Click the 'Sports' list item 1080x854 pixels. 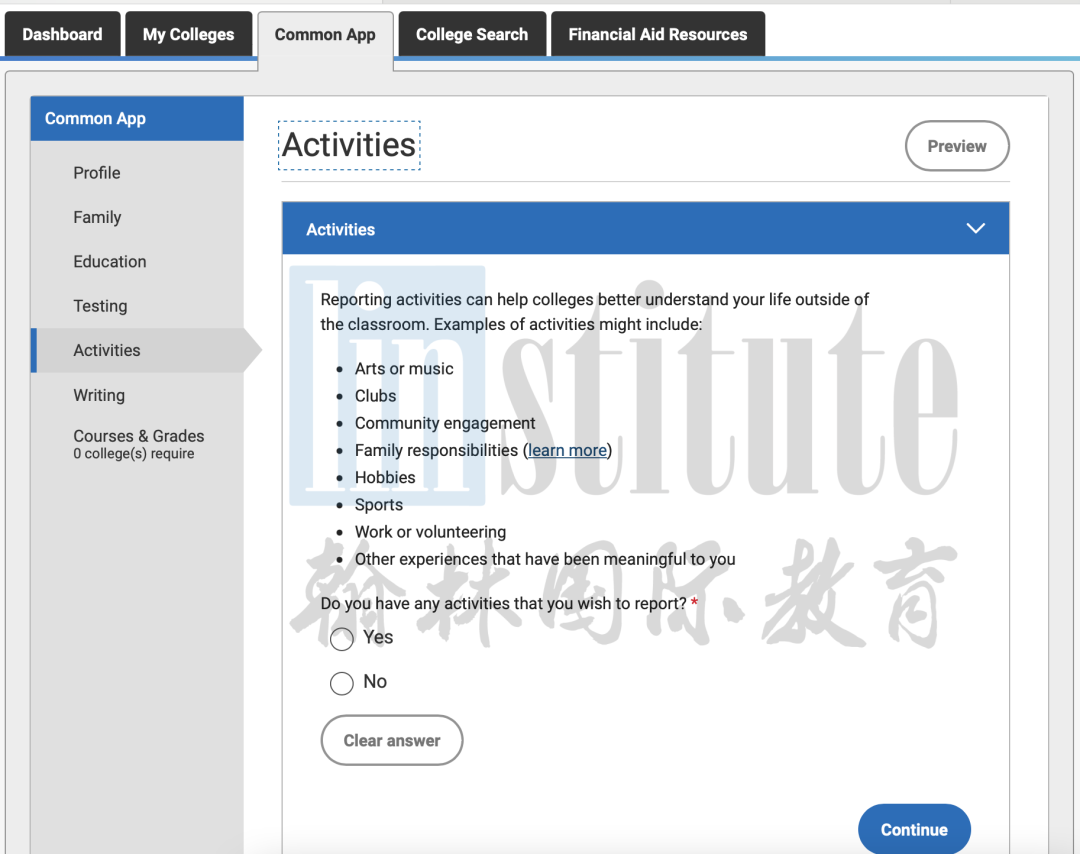(x=379, y=505)
